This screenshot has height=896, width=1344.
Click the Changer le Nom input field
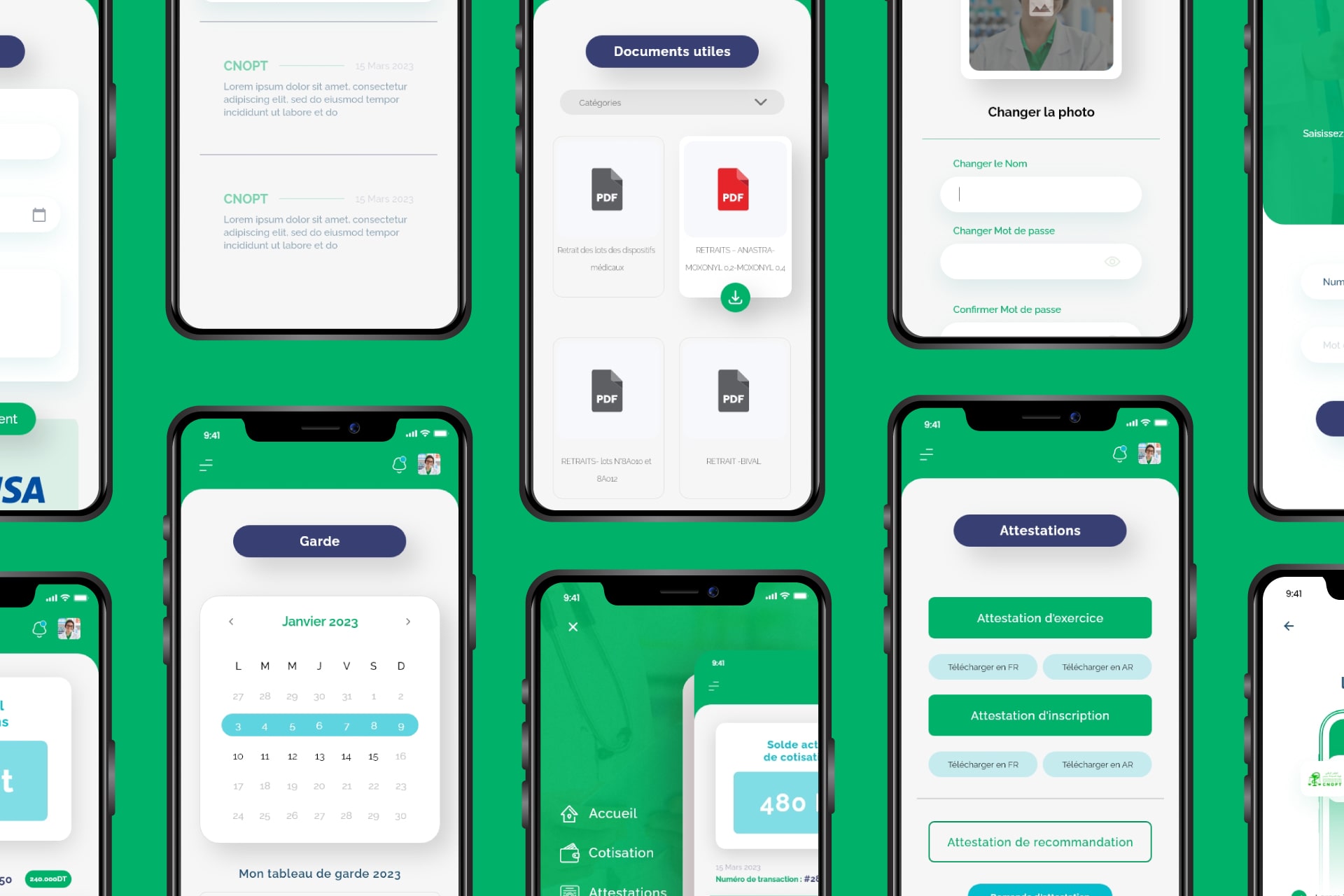[x=1041, y=193]
